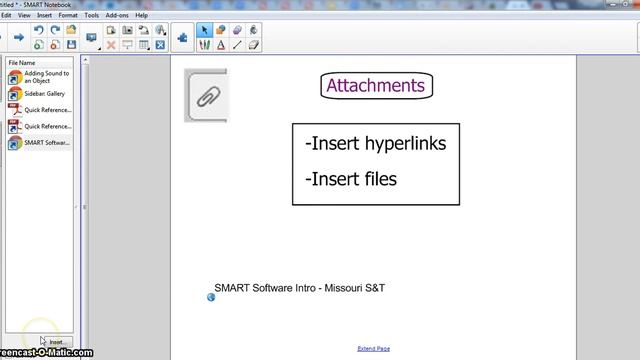The image size is (640, 360).
Task: Delete selected object red X
Action: tap(111, 45)
